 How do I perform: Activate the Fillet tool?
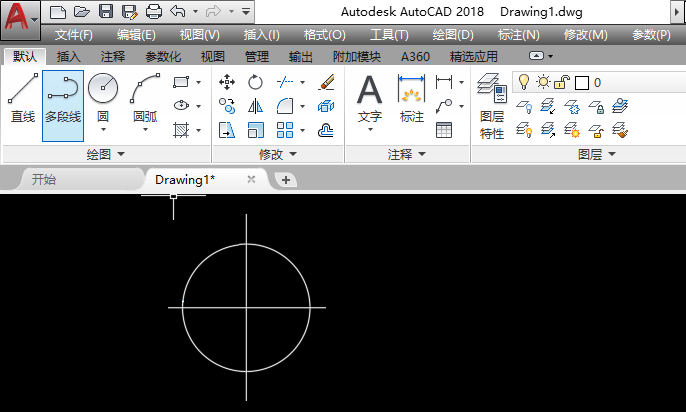pos(285,106)
